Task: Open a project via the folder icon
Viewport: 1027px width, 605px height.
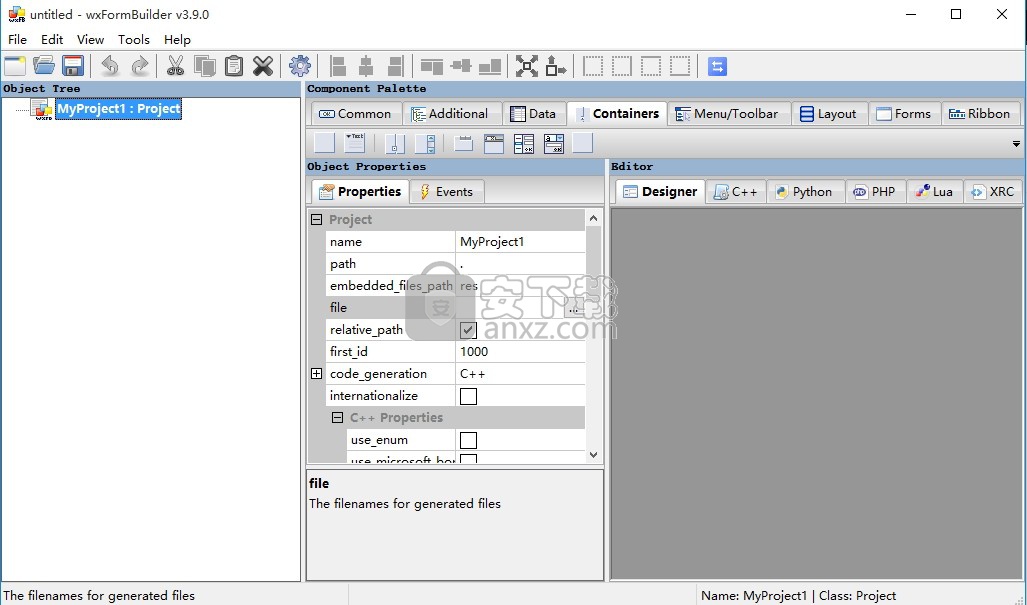Action: (44, 66)
